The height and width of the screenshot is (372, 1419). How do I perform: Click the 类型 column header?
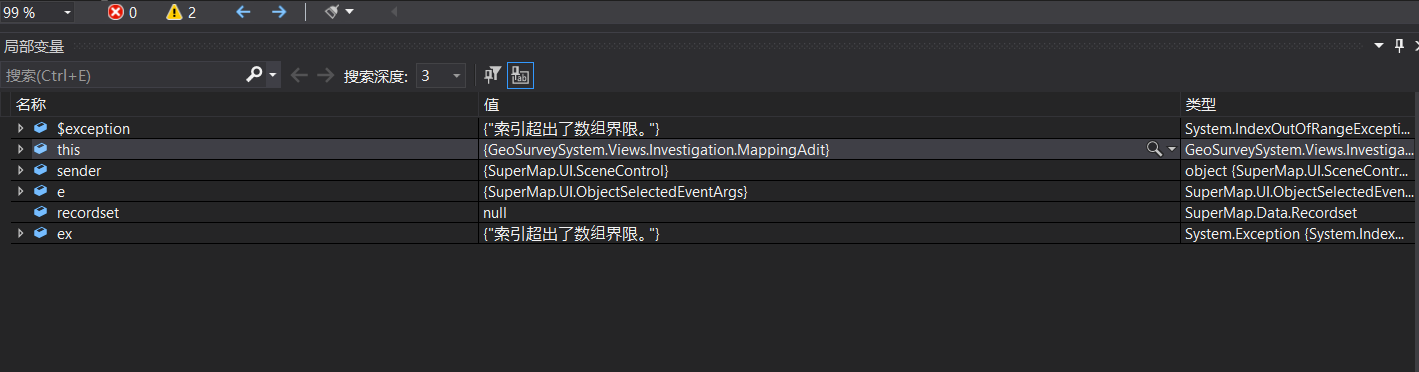click(1200, 105)
